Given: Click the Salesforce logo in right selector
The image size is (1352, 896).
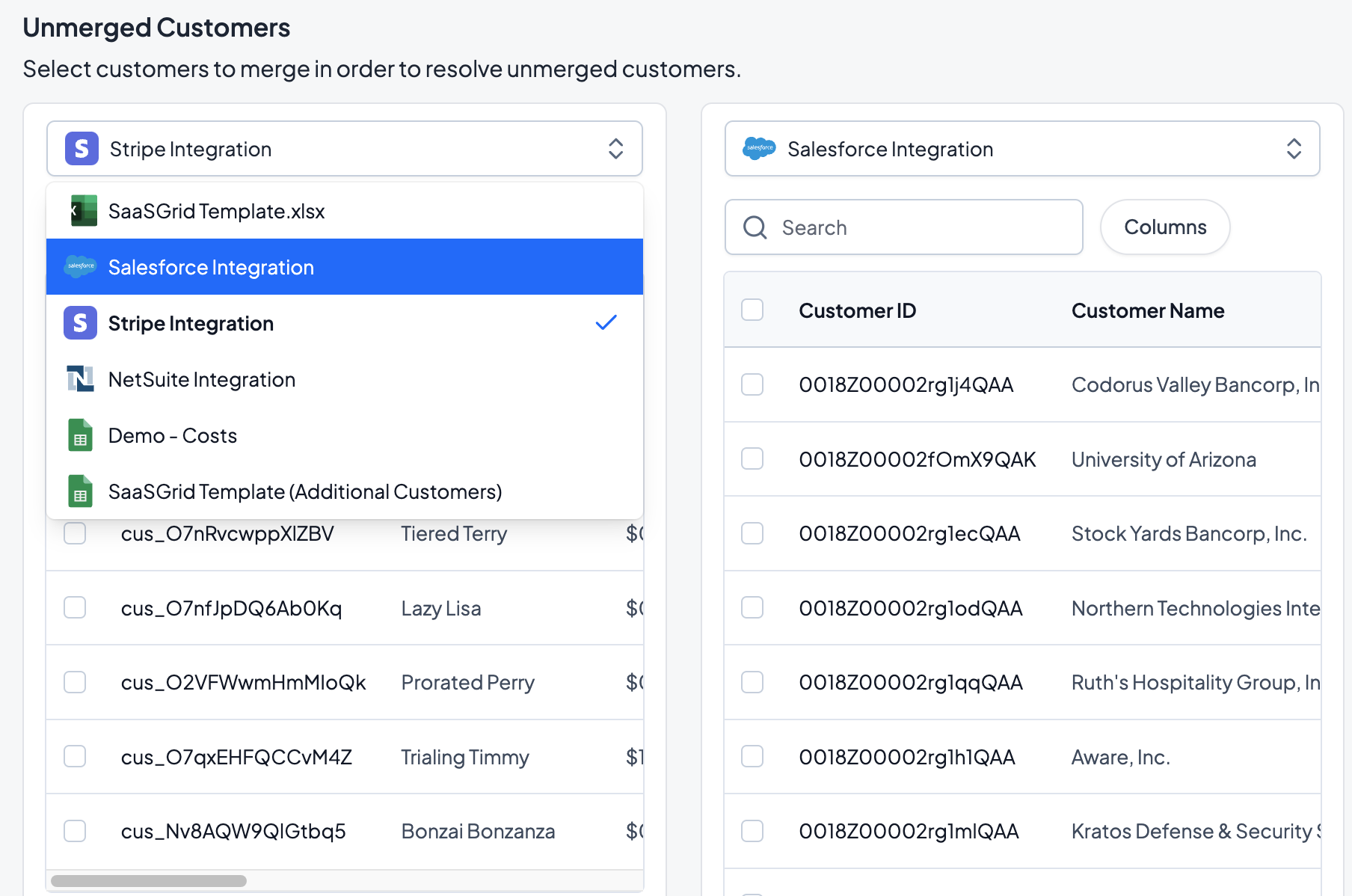Looking at the screenshot, I should [759, 149].
